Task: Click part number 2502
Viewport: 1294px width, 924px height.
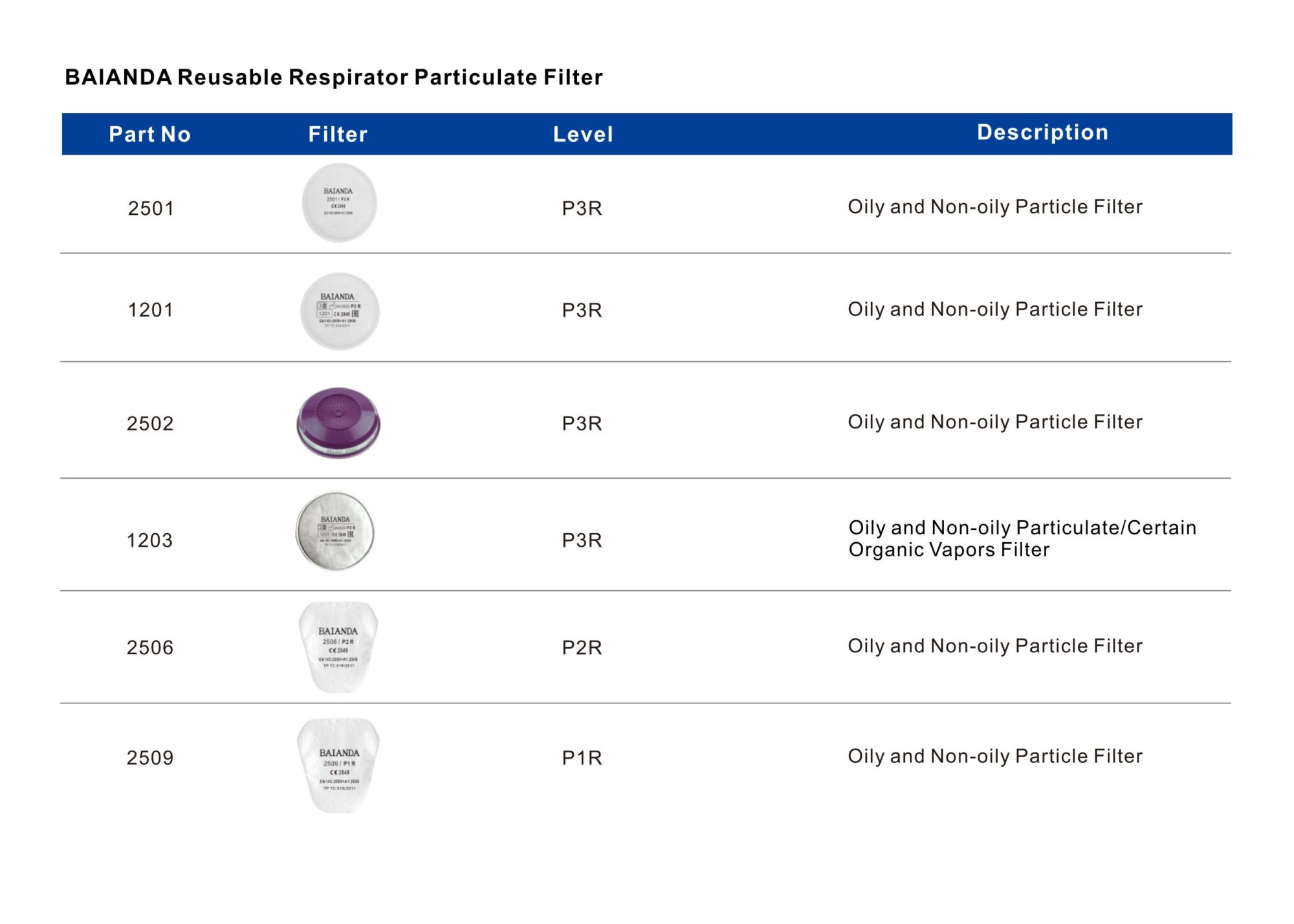Action: point(150,423)
